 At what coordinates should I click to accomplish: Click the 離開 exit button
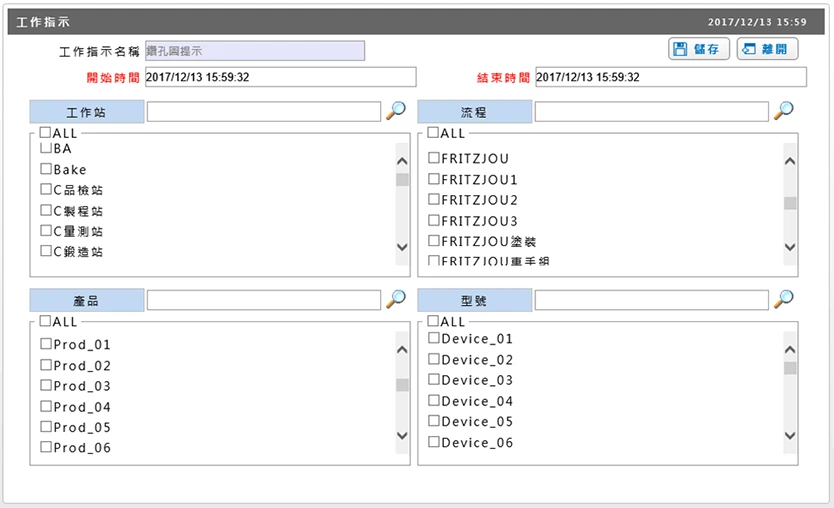(767, 49)
